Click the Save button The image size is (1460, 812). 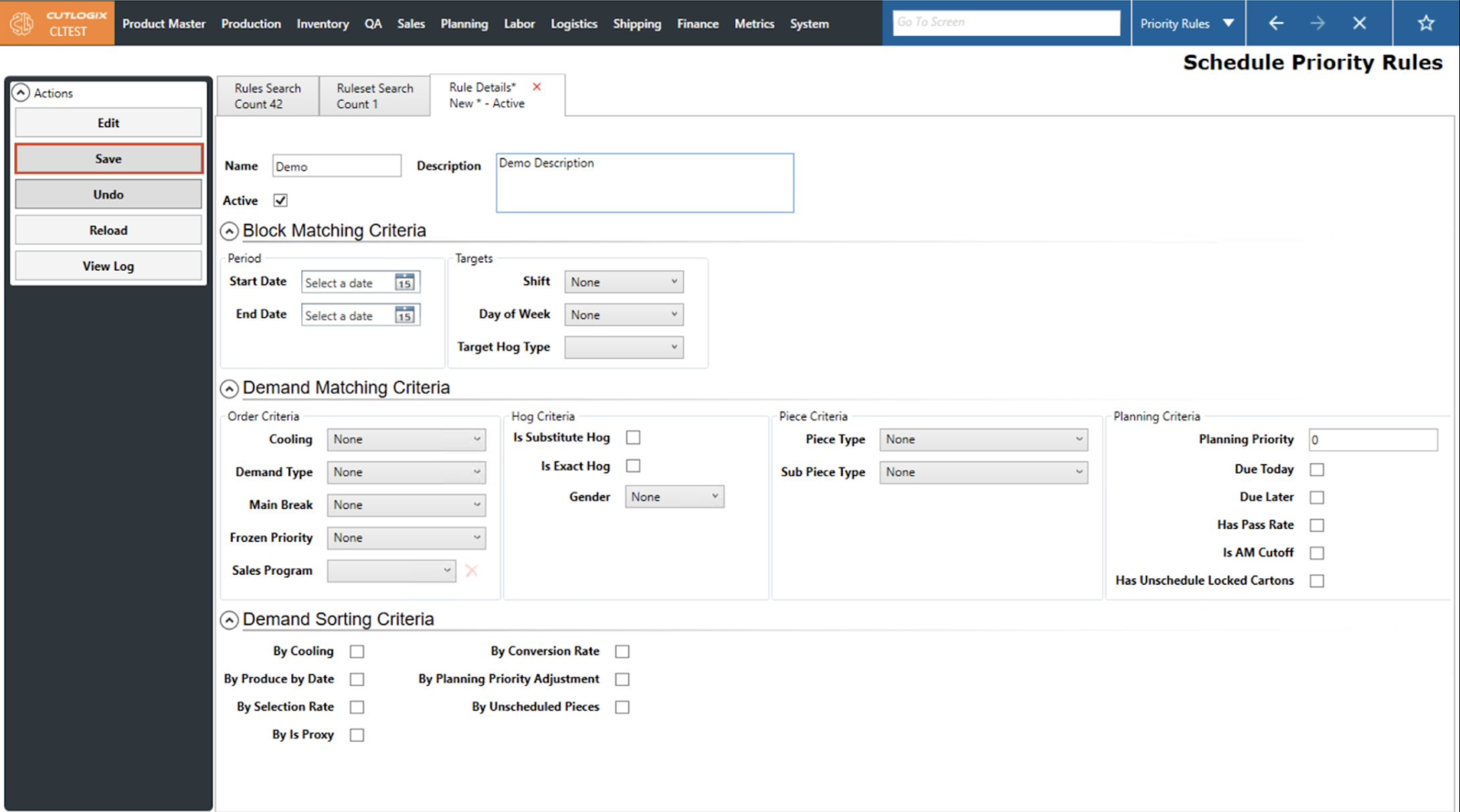[108, 159]
